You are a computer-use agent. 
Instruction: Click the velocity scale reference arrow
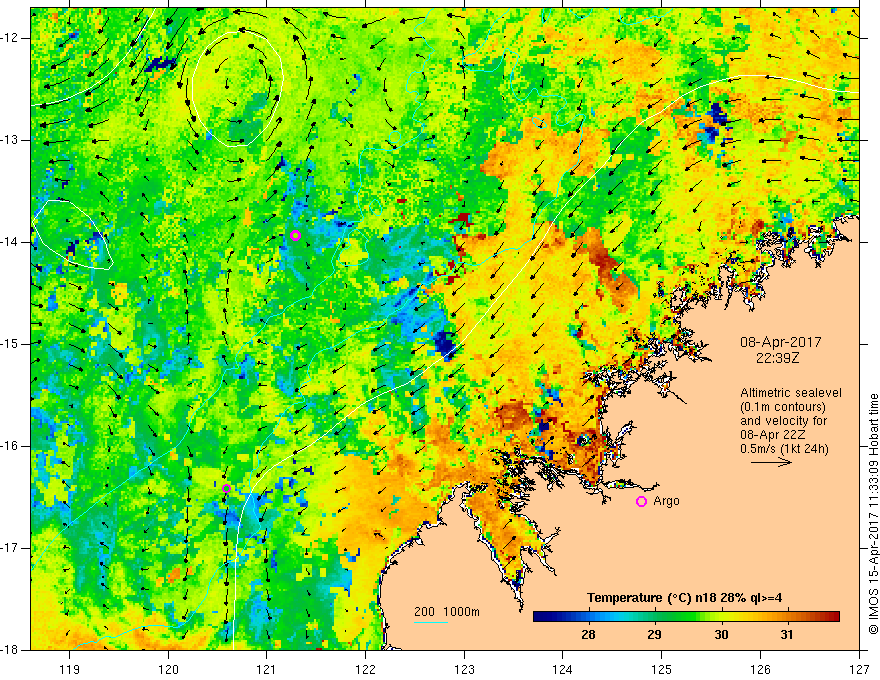pyautogui.click(x=771, y=463)
